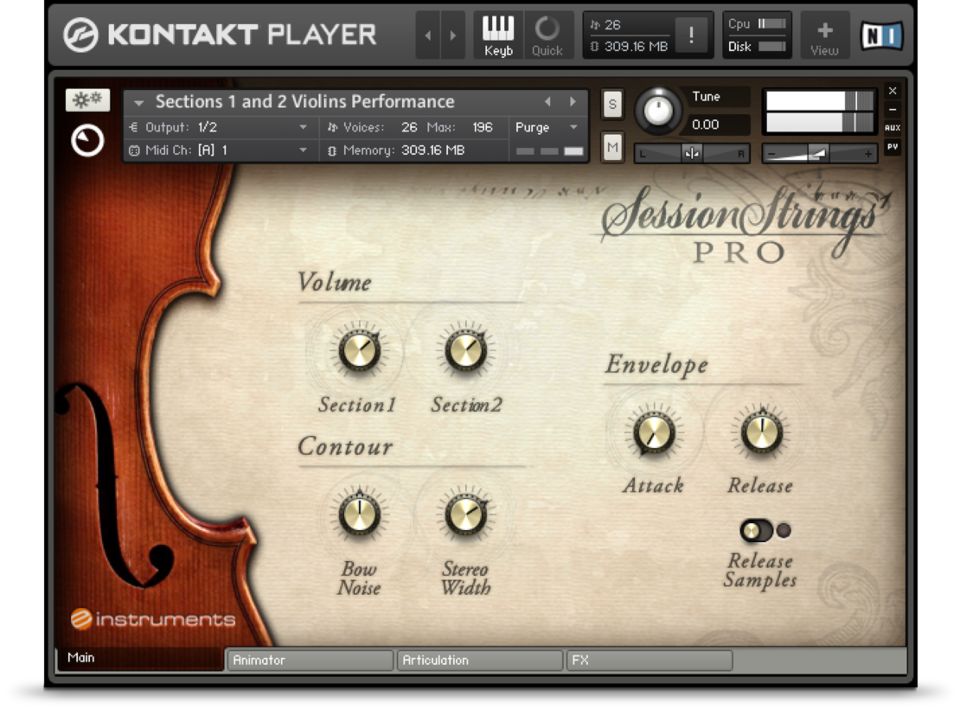Image resolution: width=960 pixels, height=709 pixels.
Task: Center the pan slider
Action: point(690,153)
